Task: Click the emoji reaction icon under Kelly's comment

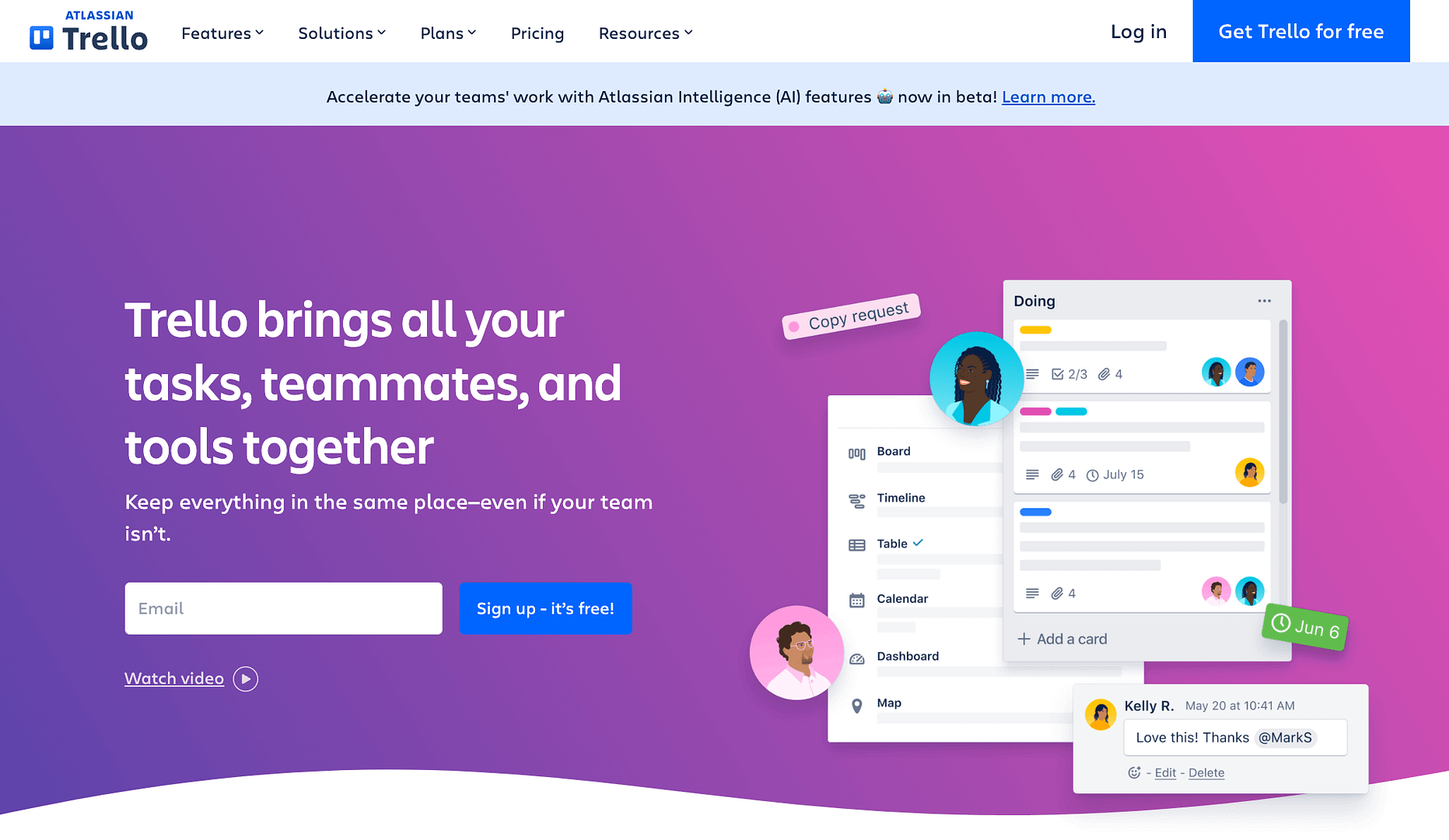Action: pyautogui.click(x=1134, y=772)
